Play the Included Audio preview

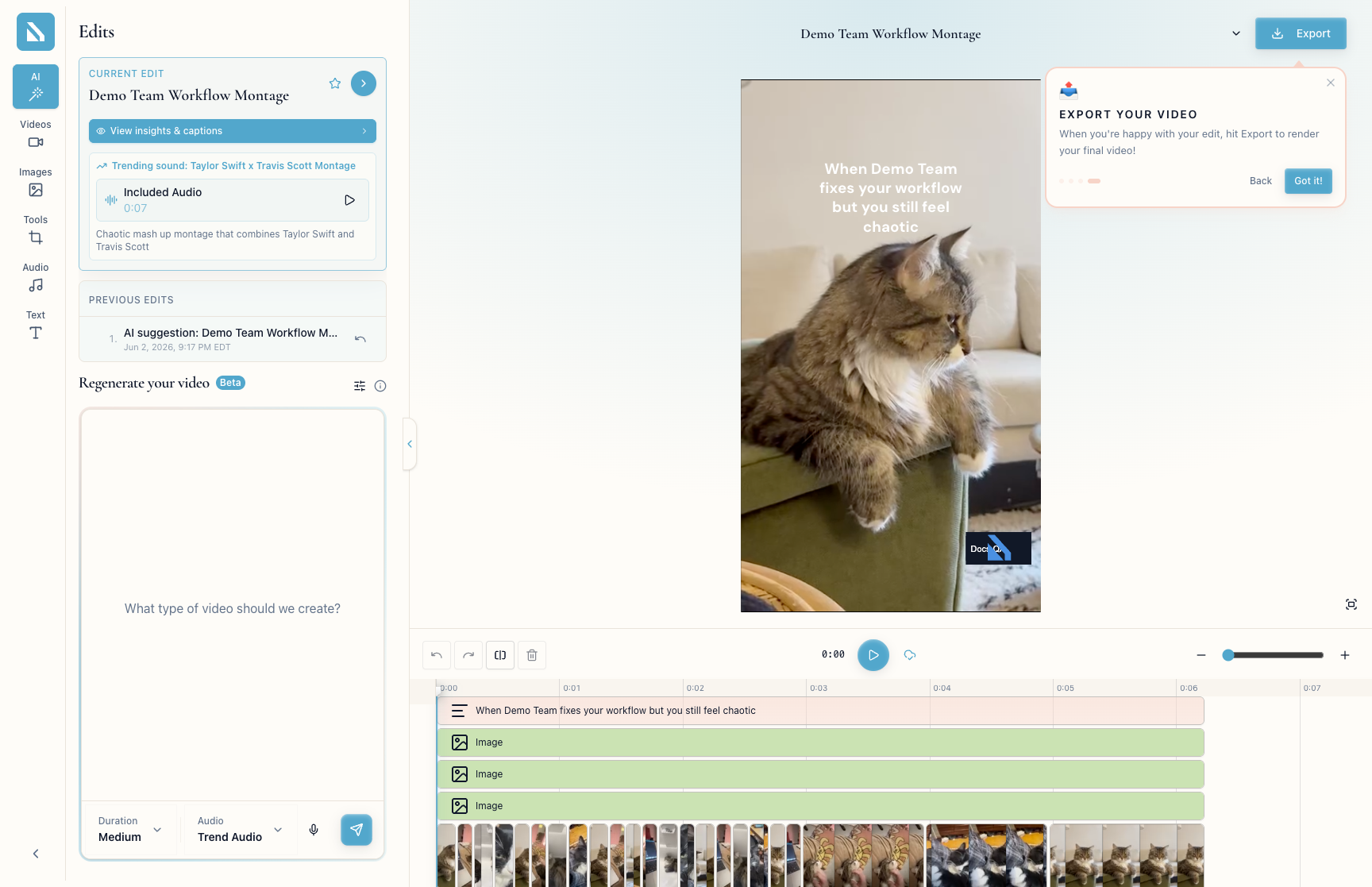coord(349,200)
